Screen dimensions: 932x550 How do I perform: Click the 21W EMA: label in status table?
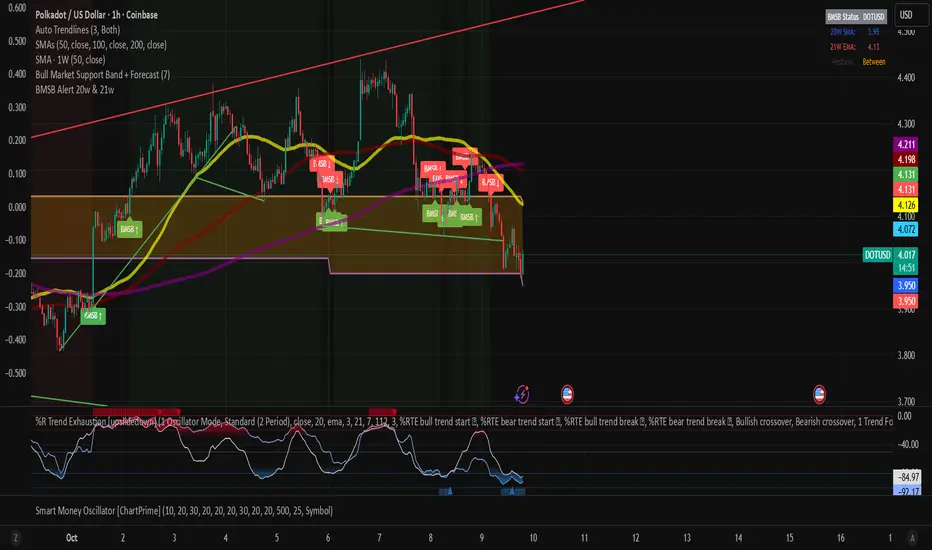842,46
